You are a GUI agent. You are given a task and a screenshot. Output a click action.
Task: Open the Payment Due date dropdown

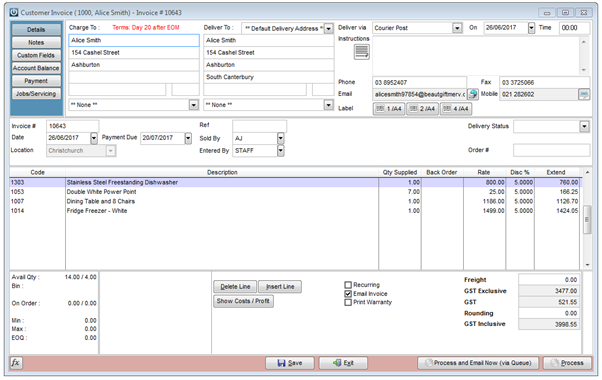coord(188,138)
